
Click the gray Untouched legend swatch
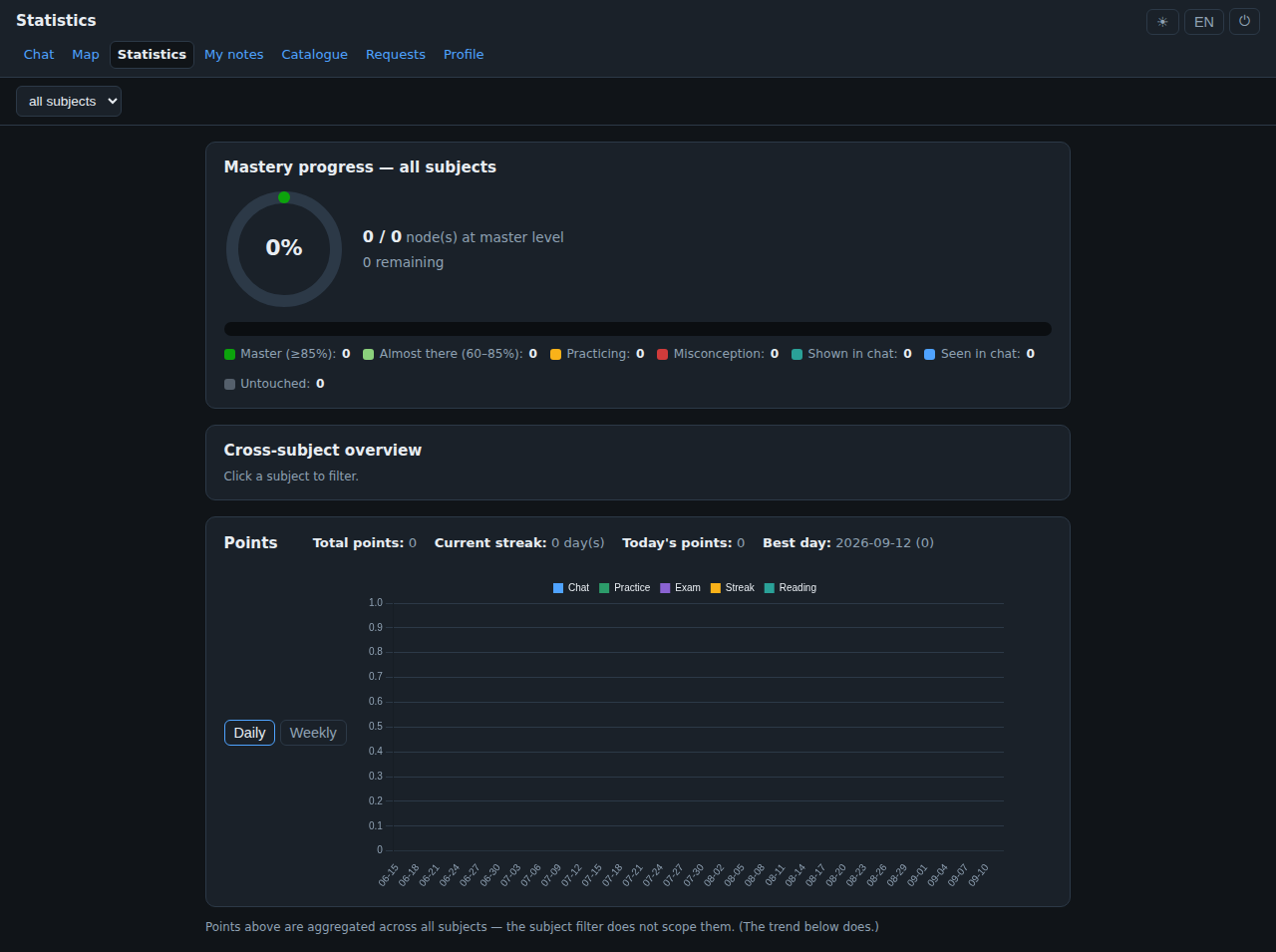(230, 385)
